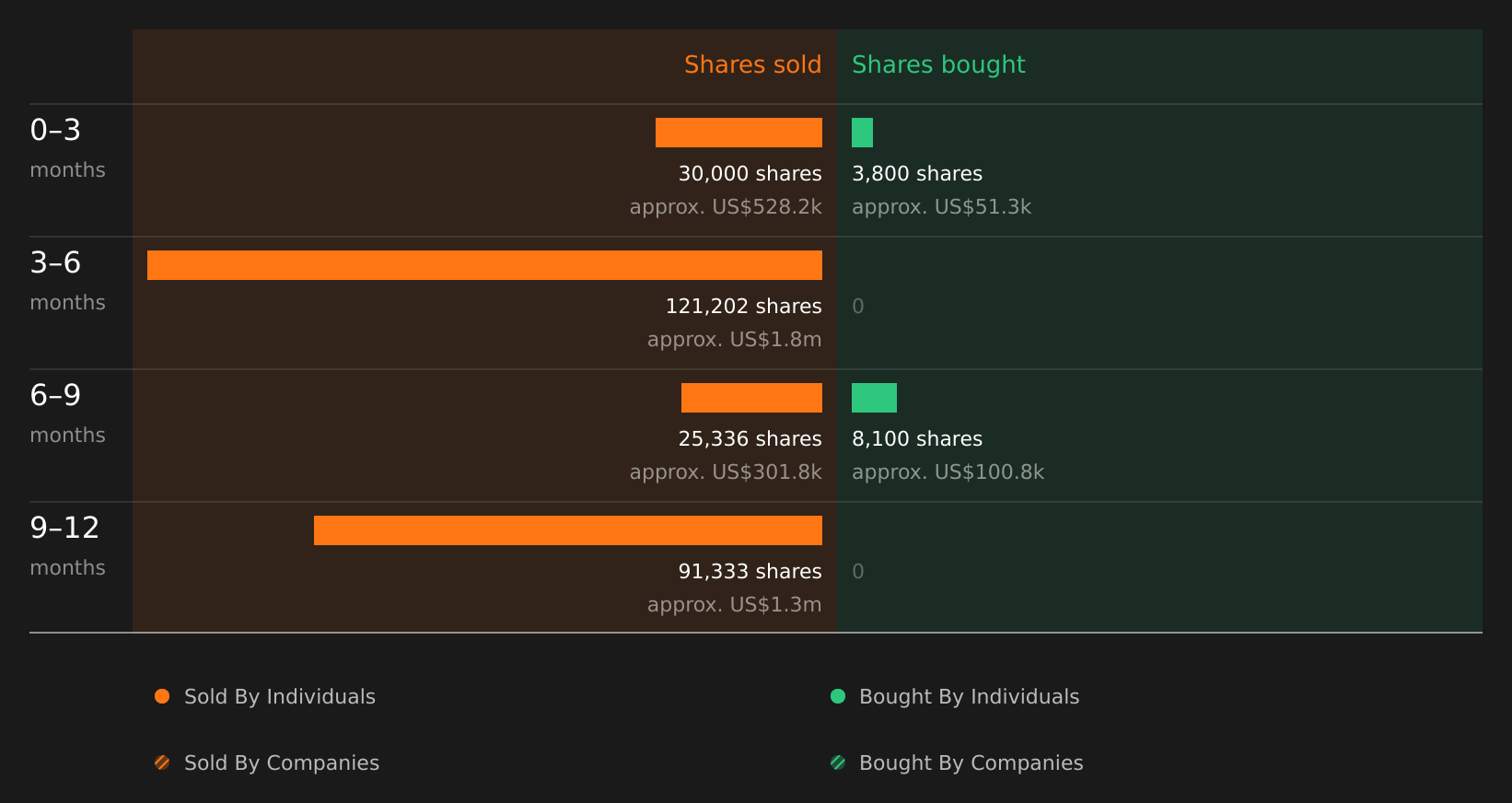Click the 6–9 months orange sold bar

[751, 398]
